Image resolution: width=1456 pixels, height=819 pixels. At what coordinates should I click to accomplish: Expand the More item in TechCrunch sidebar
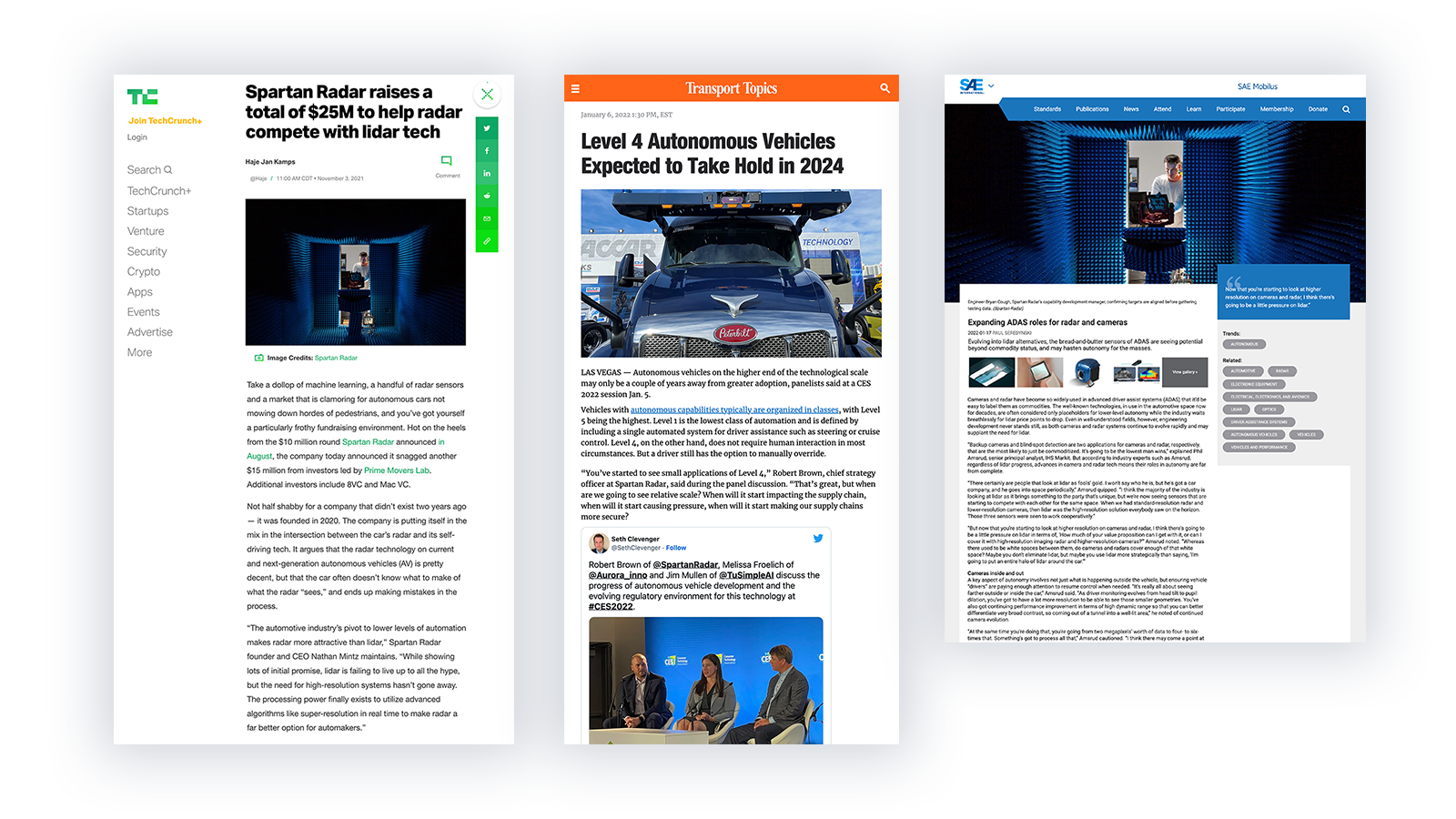[x=139, y=353]
